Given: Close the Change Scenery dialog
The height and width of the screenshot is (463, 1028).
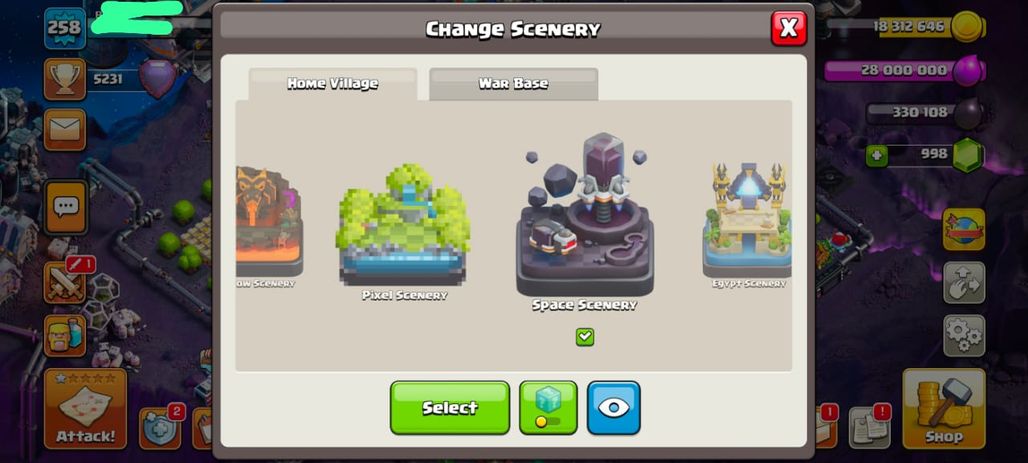Looking at the screenshot, I should [789, 28].
